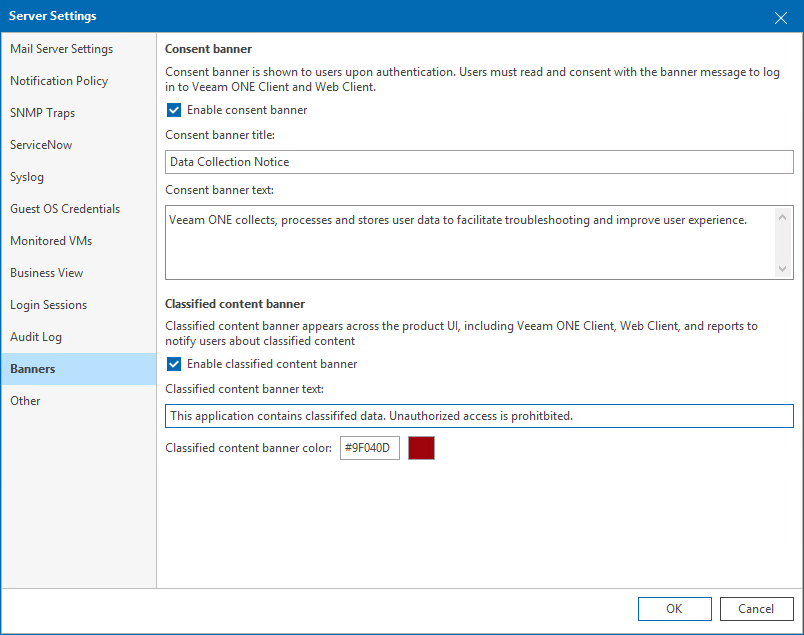
Task: Open ServiceNow configuration
Action: (41, 144)
